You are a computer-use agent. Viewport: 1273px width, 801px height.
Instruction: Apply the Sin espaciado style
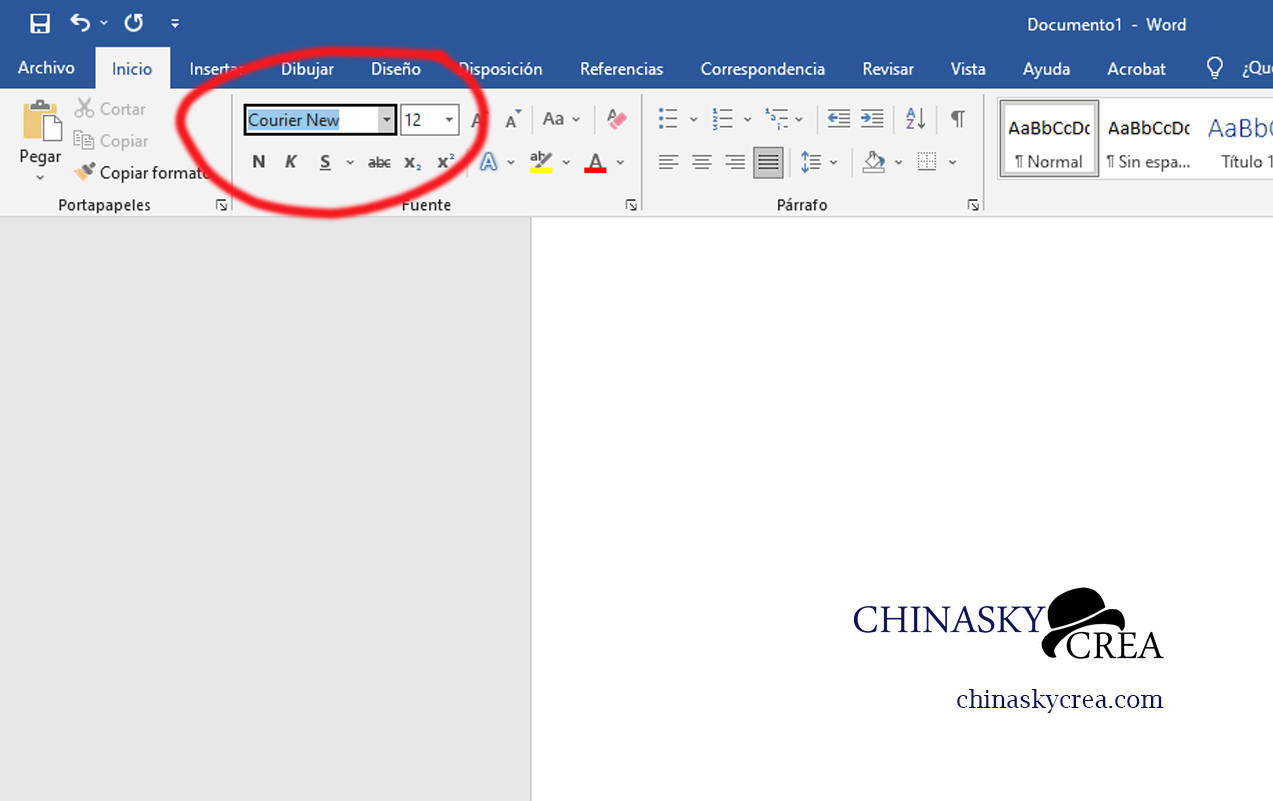click(1147, 138)
